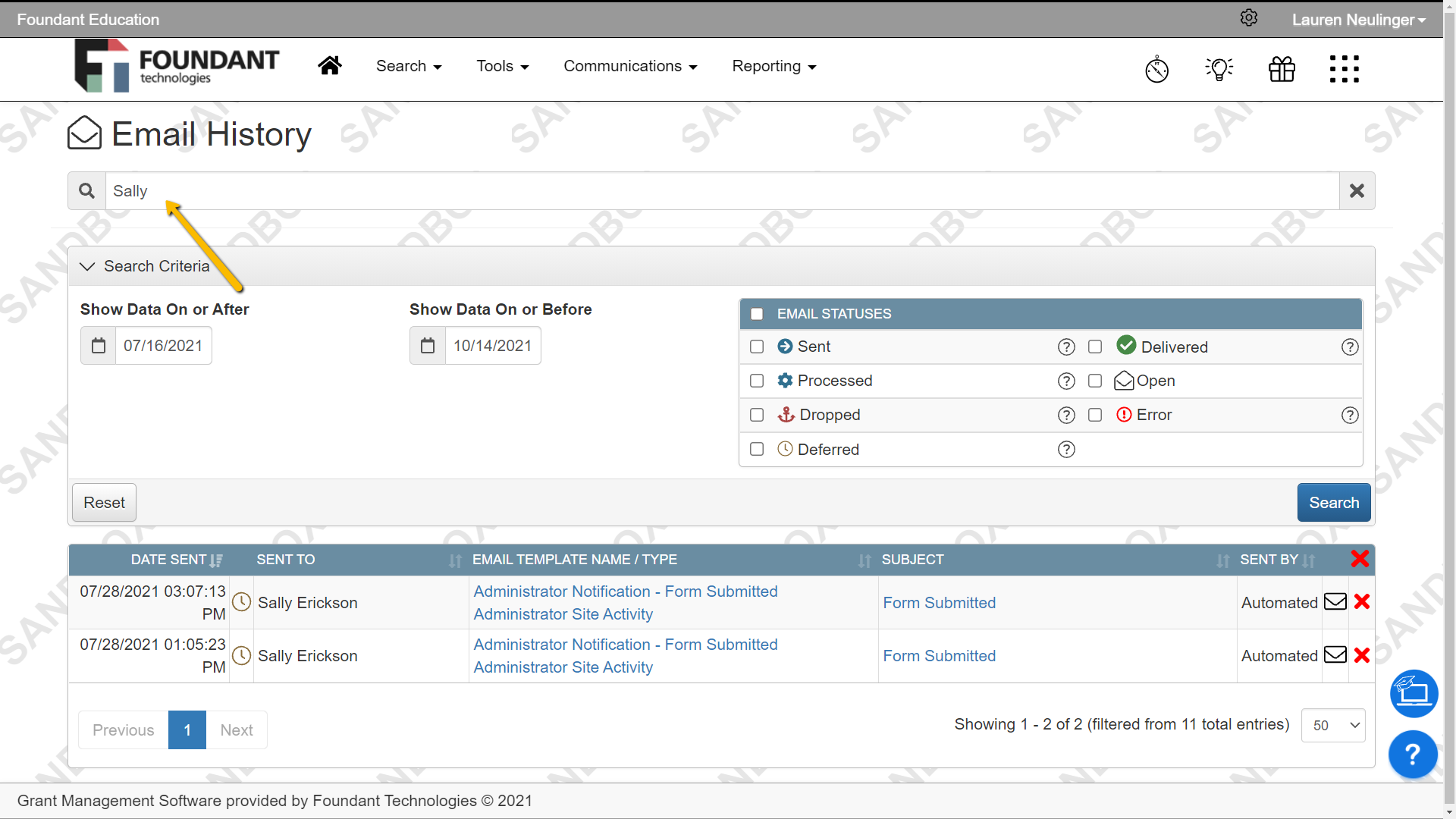1456x819 pixels.
Task: Open the Lauren Neulinger account dropdown
Action: 1358,20
